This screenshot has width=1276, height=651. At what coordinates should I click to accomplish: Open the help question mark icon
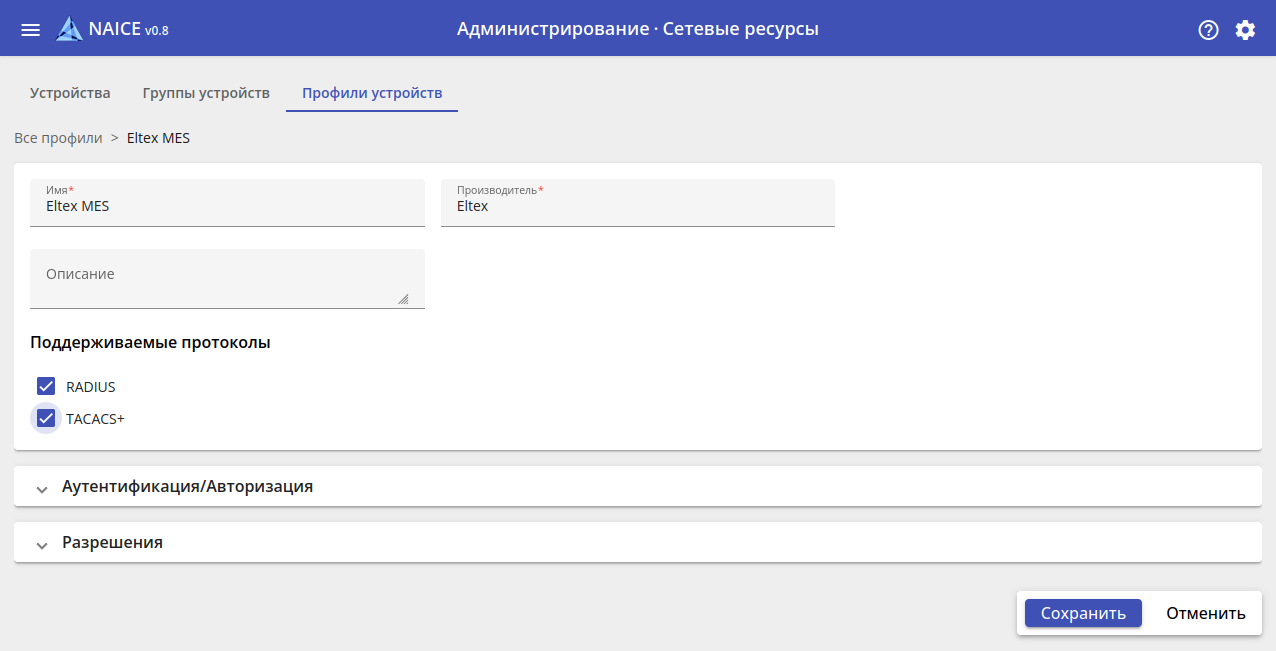(1209, 30)
